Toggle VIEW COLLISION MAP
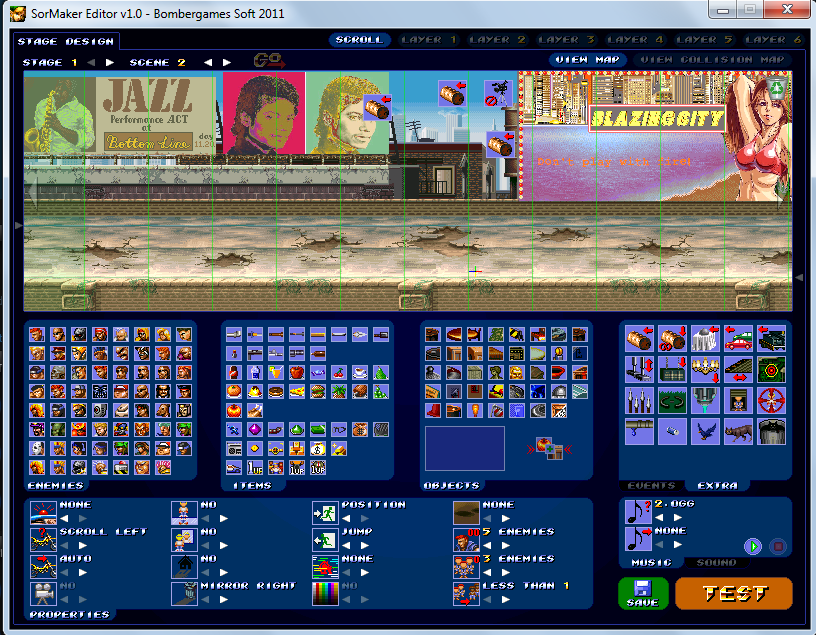This screenshot has width=816, height=635. point(712,60)
